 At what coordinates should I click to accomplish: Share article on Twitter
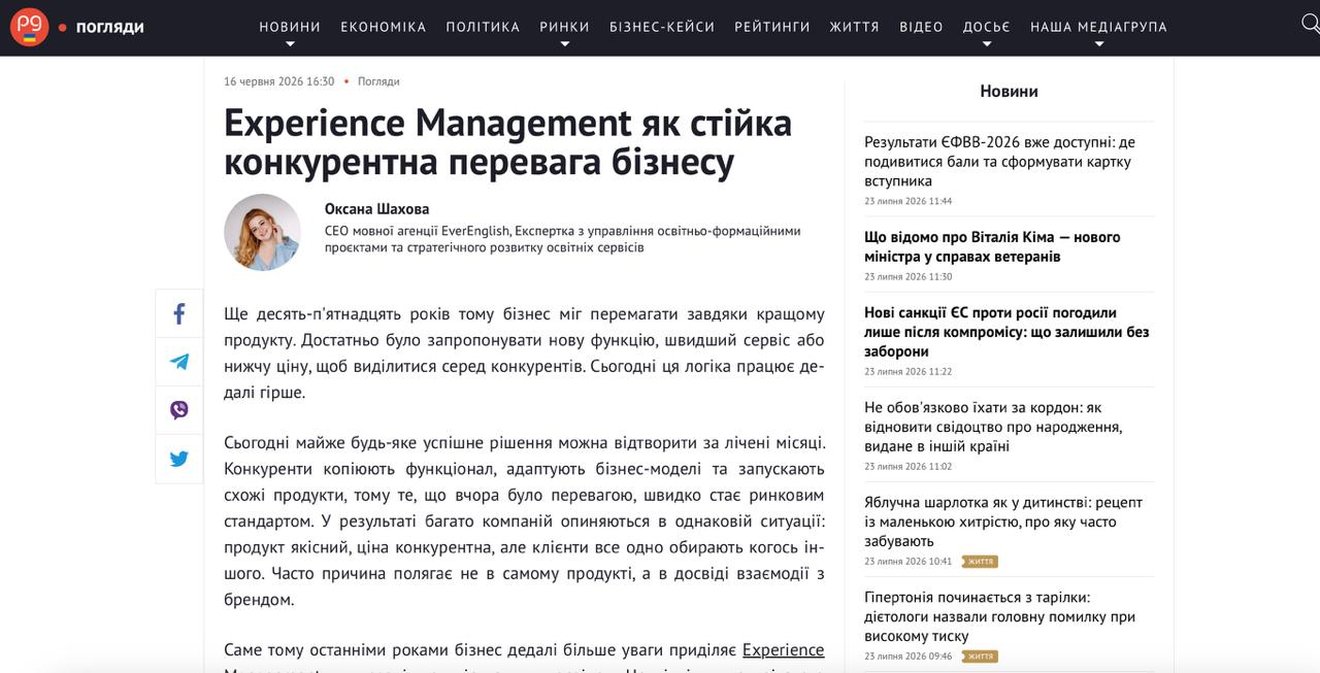179,459
